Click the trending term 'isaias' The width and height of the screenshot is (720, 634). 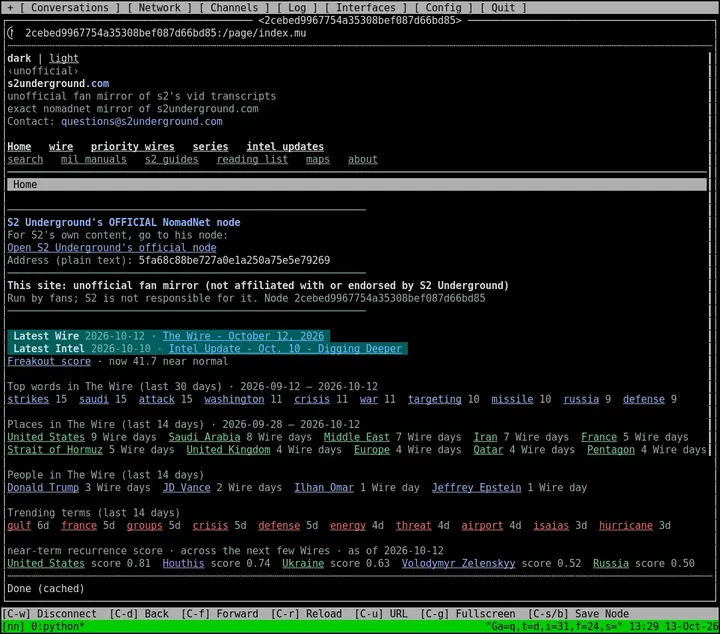coord(551,526)
